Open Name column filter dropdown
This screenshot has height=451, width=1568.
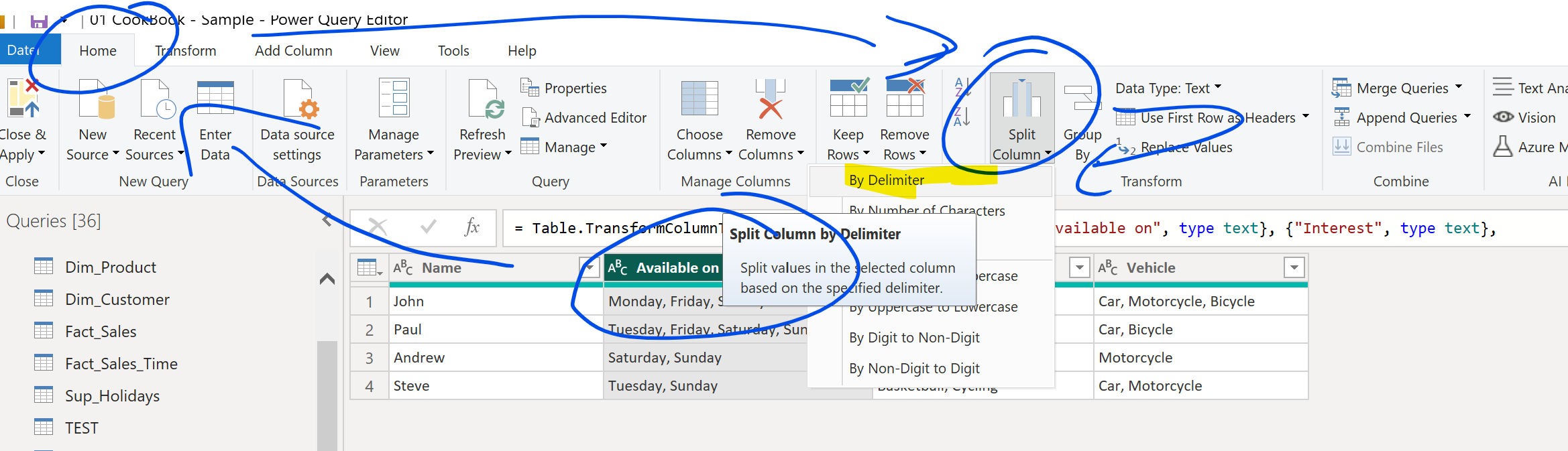click(x=590, y=268)
